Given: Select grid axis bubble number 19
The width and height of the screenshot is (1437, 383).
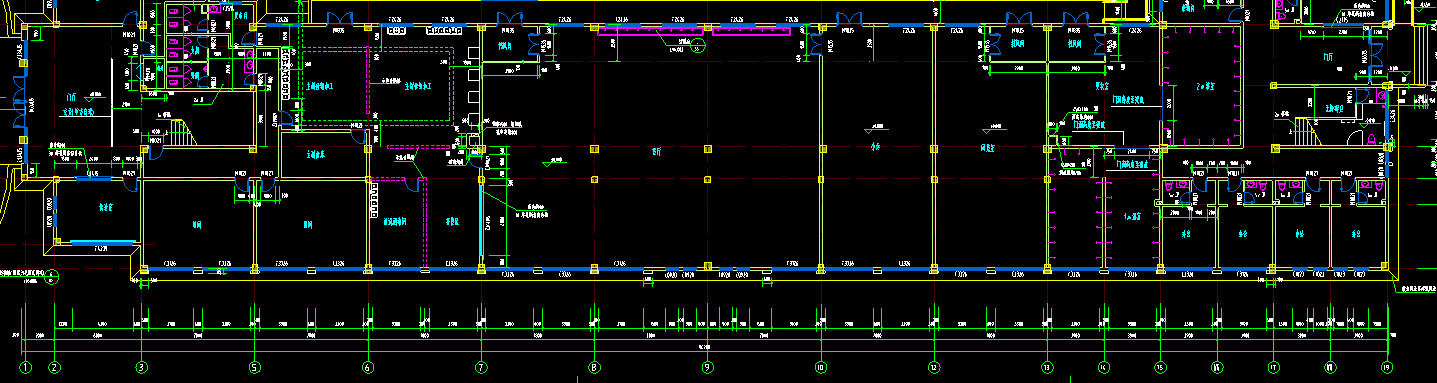Looking at the screenshot, I should (x=1387, y=367).
